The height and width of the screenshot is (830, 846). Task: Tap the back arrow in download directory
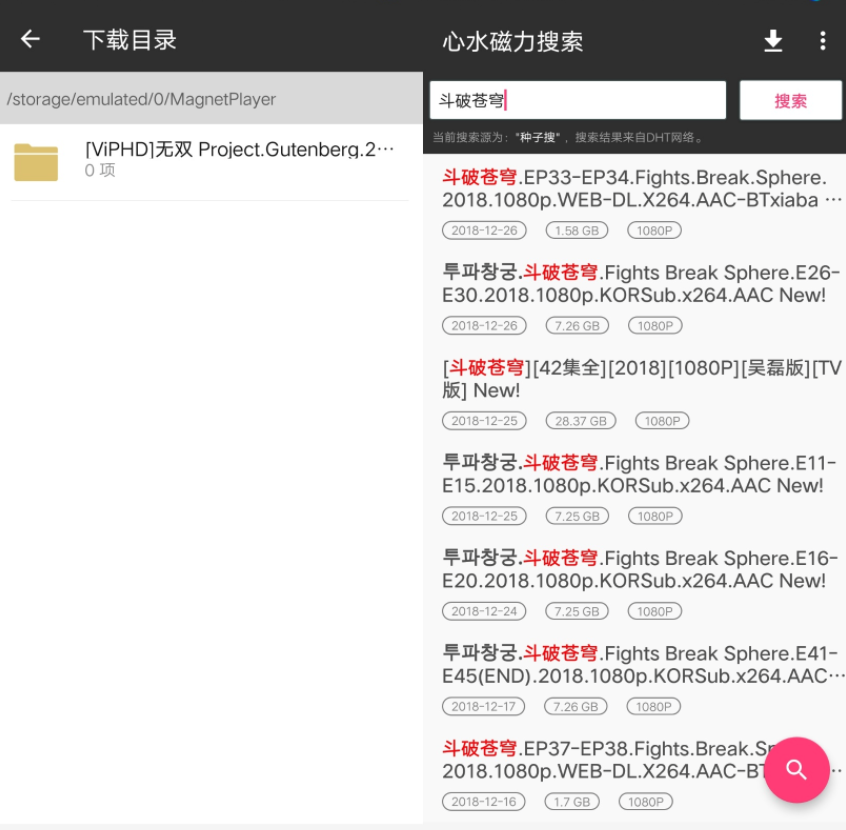tap(31, 39)
